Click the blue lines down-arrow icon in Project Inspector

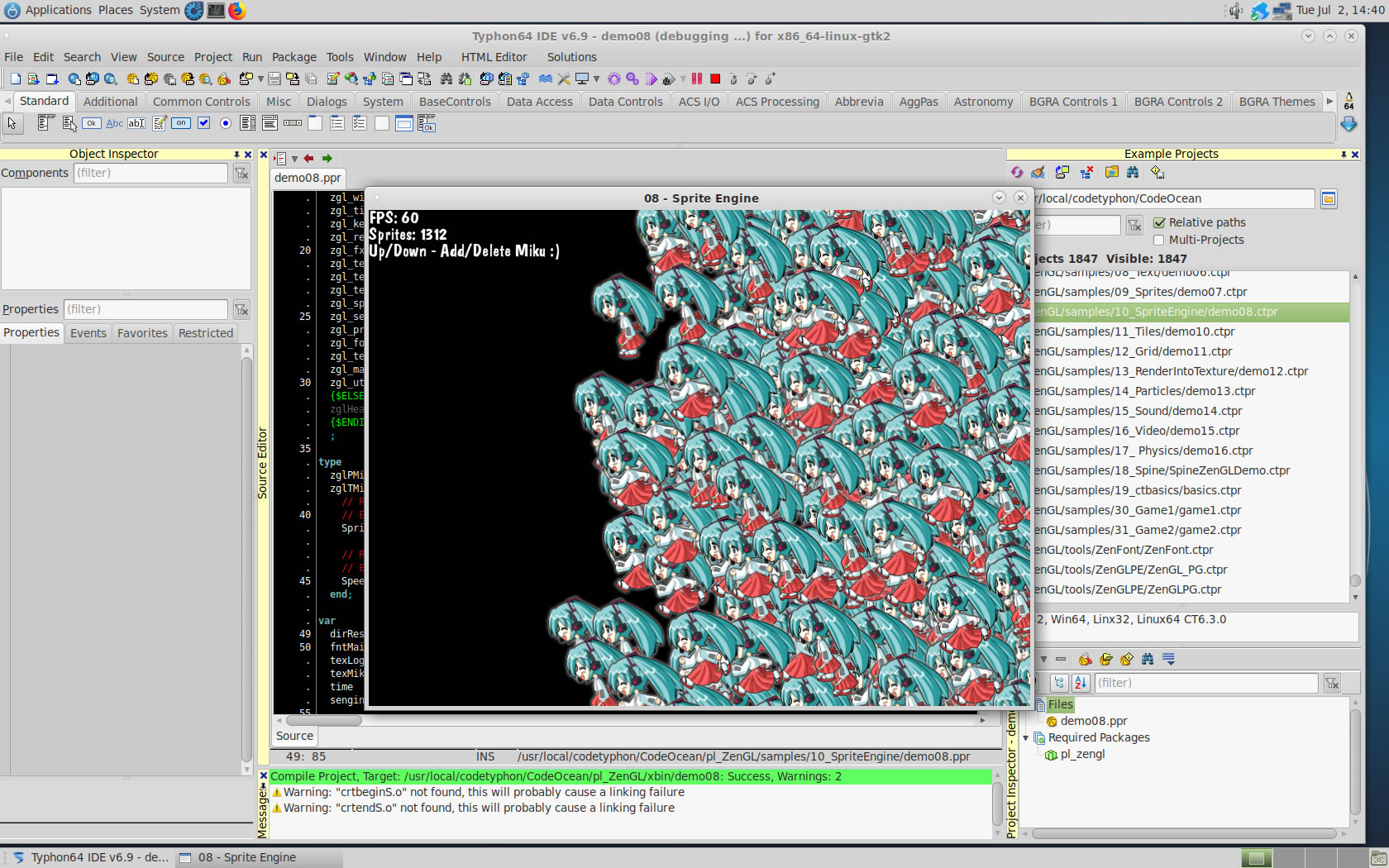(x=1169, y=659)
